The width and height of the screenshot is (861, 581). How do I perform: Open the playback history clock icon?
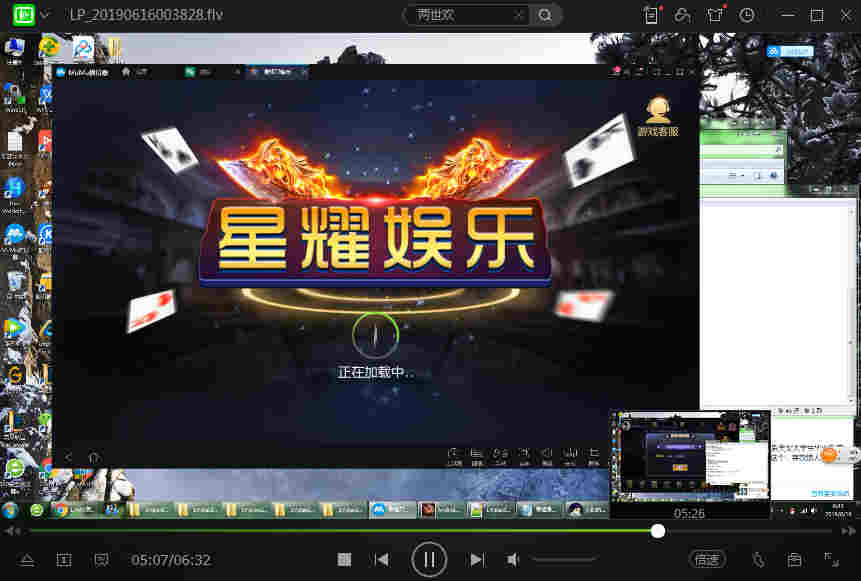pyautogui.click(x=747, y=15)
